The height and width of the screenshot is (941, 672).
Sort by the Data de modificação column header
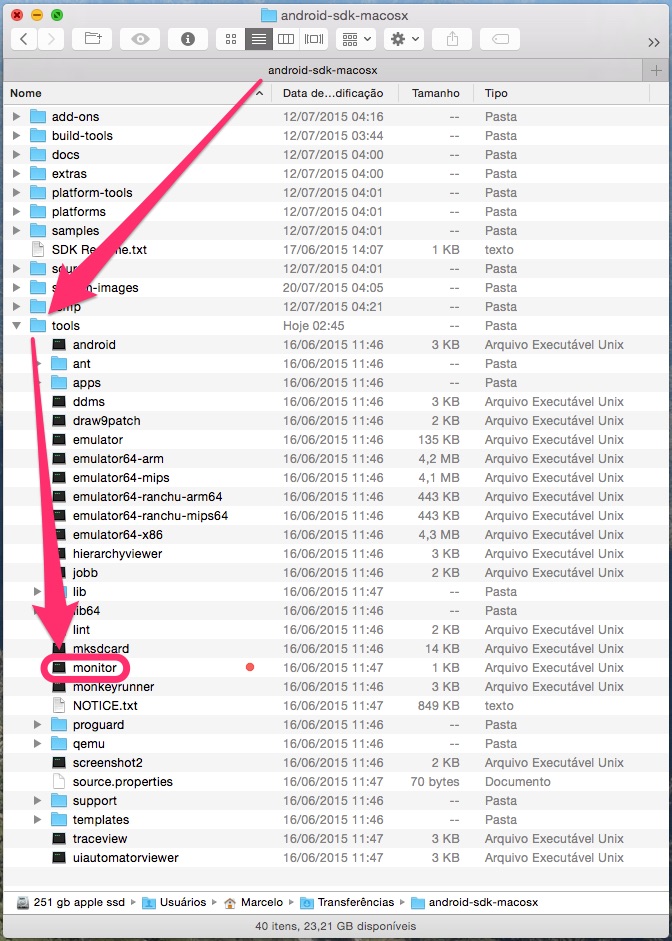337,93
